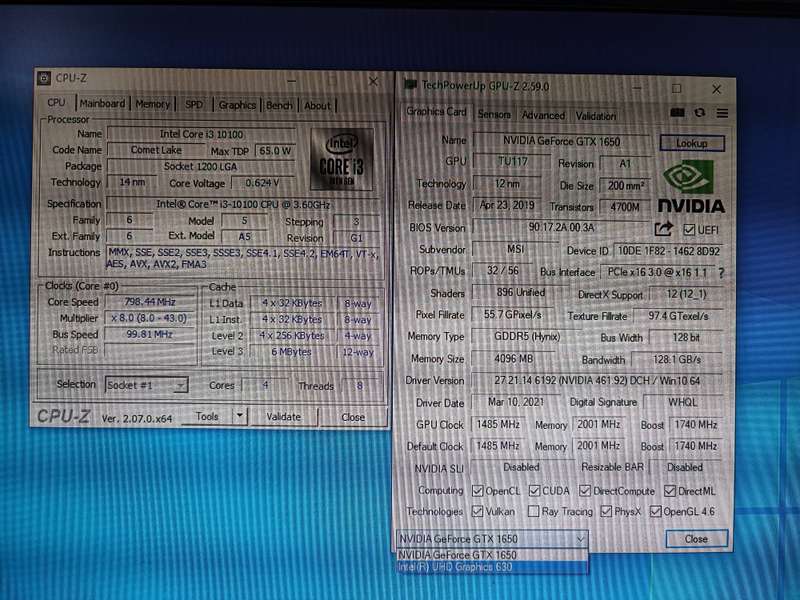
Task: Click the GPU-Z refresh icon
Action: pos(699,113)
